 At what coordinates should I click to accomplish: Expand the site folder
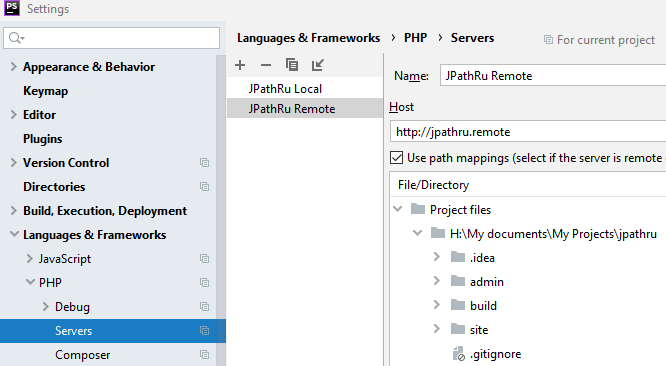(436, 329)
